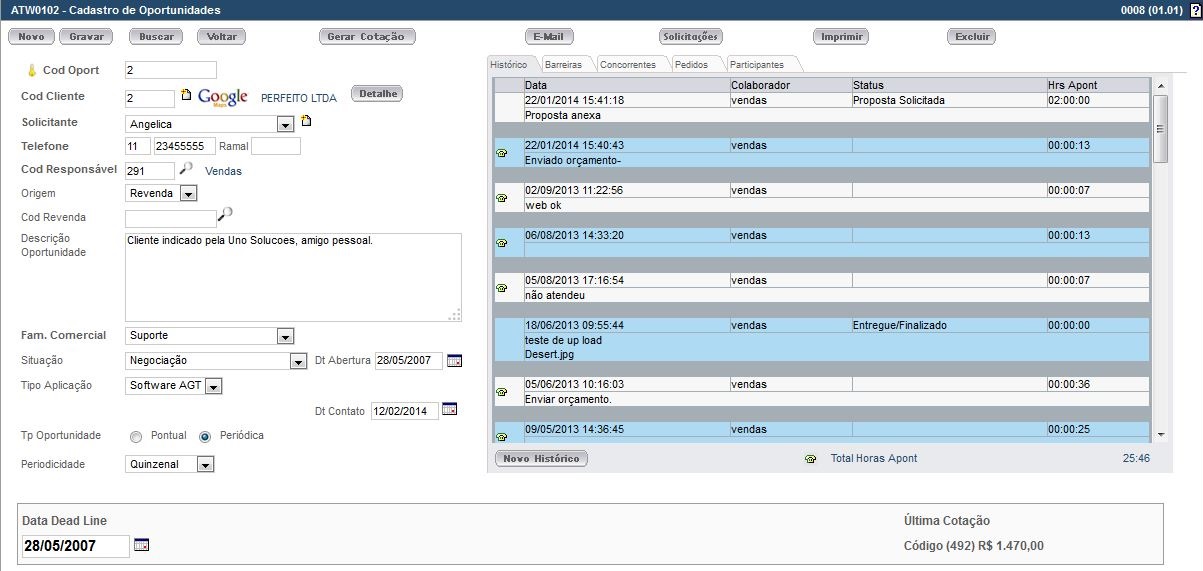Expand the Solicitante dropdown

pos(284,125)
